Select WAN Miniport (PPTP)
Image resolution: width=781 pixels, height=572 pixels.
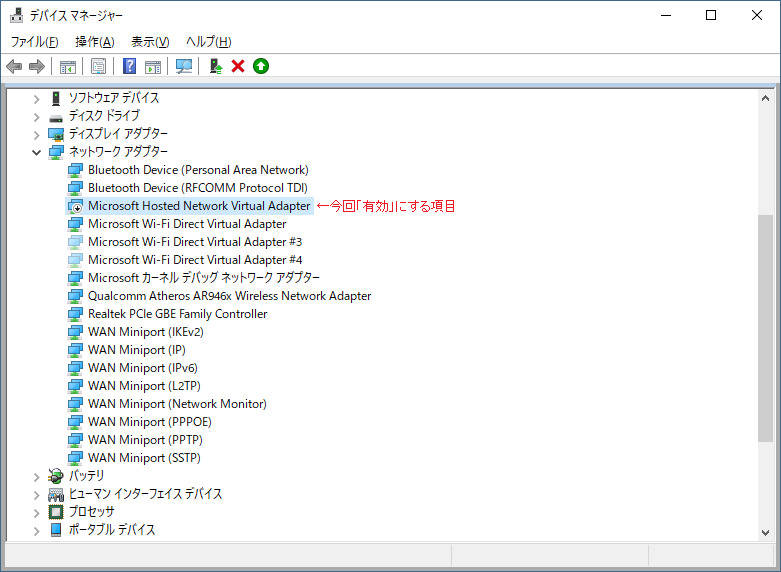145,439
